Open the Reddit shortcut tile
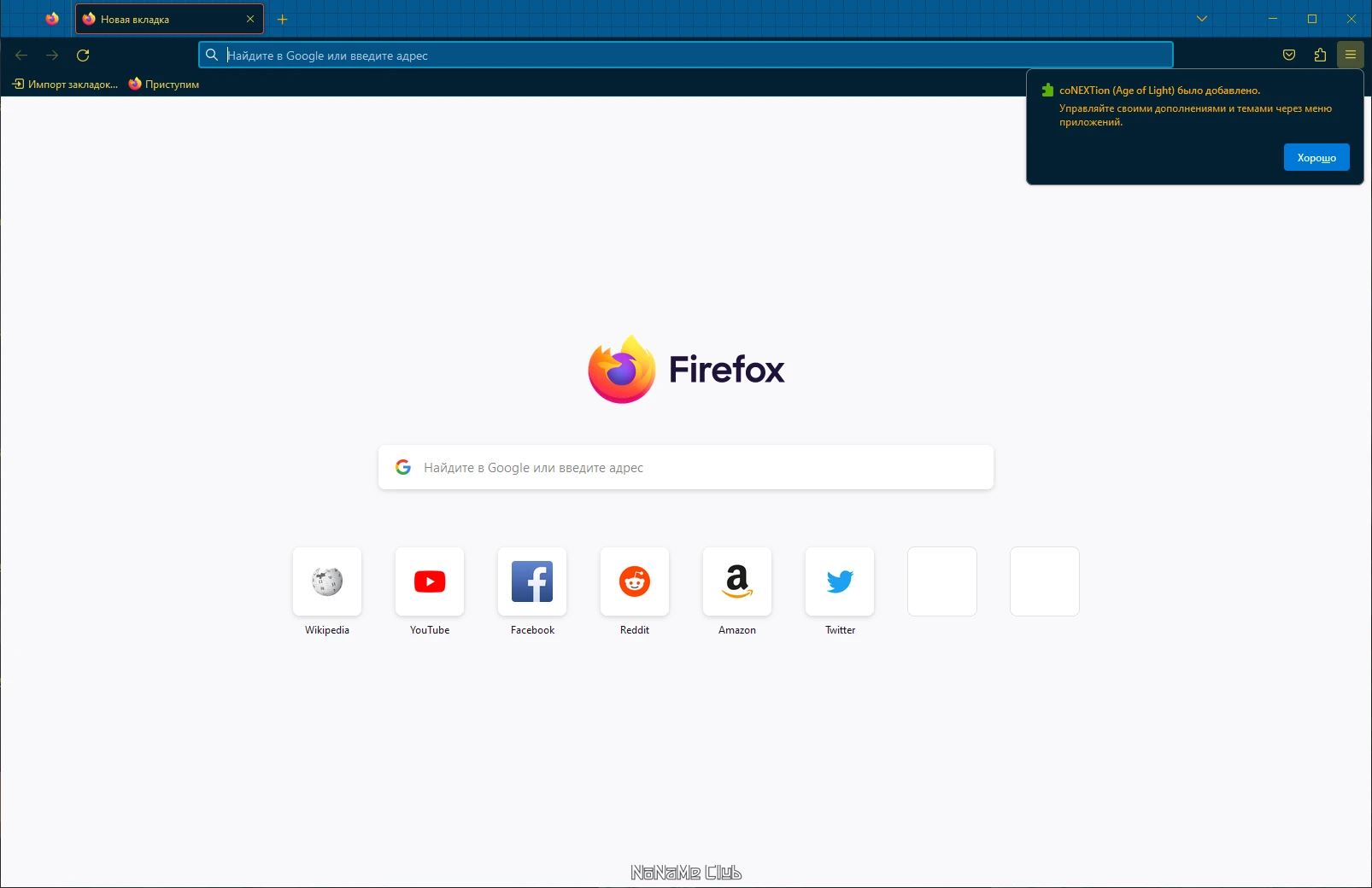1372x888 pixels. [634, 581]
